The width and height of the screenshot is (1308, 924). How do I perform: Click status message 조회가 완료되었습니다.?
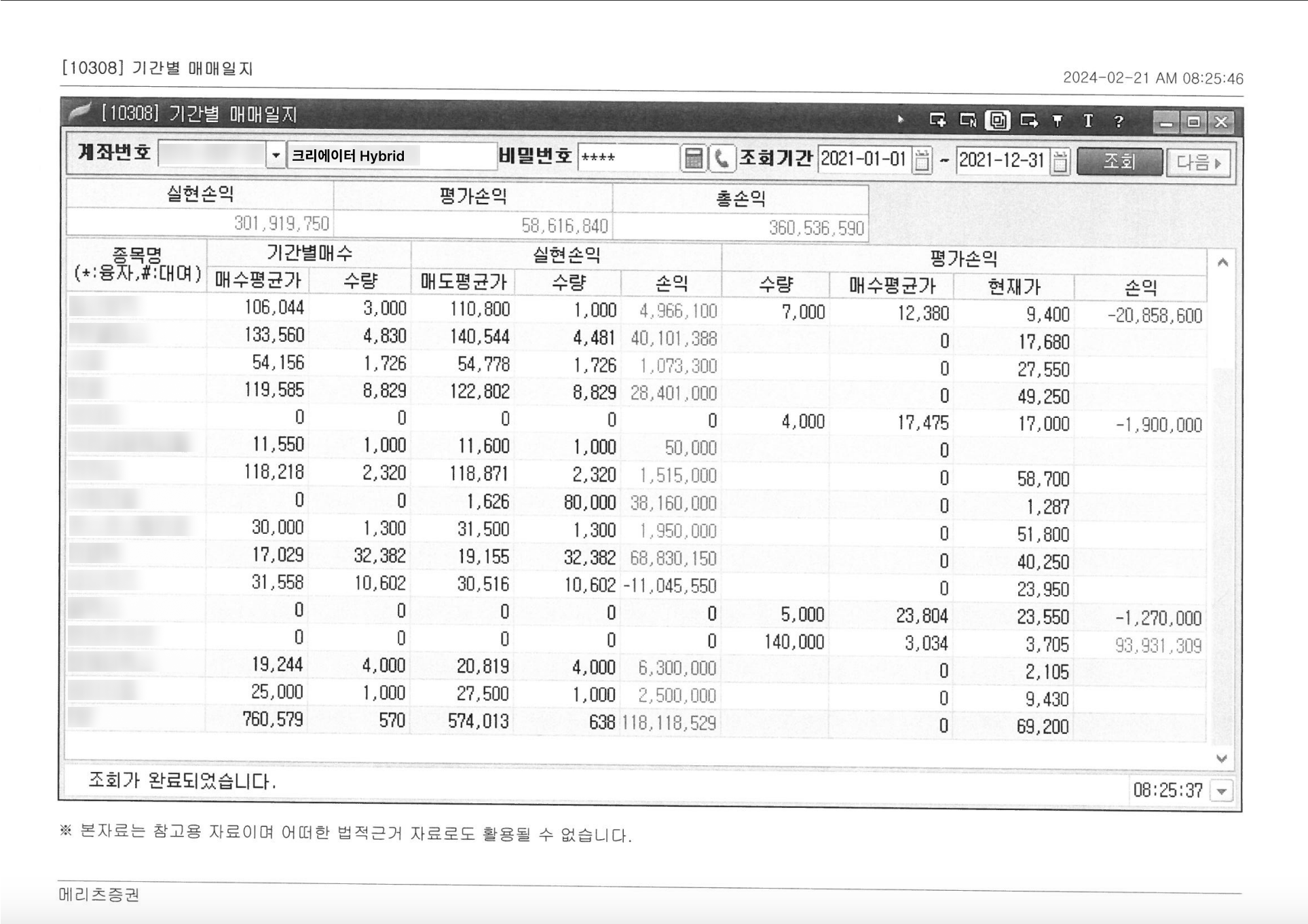[183, 781]
